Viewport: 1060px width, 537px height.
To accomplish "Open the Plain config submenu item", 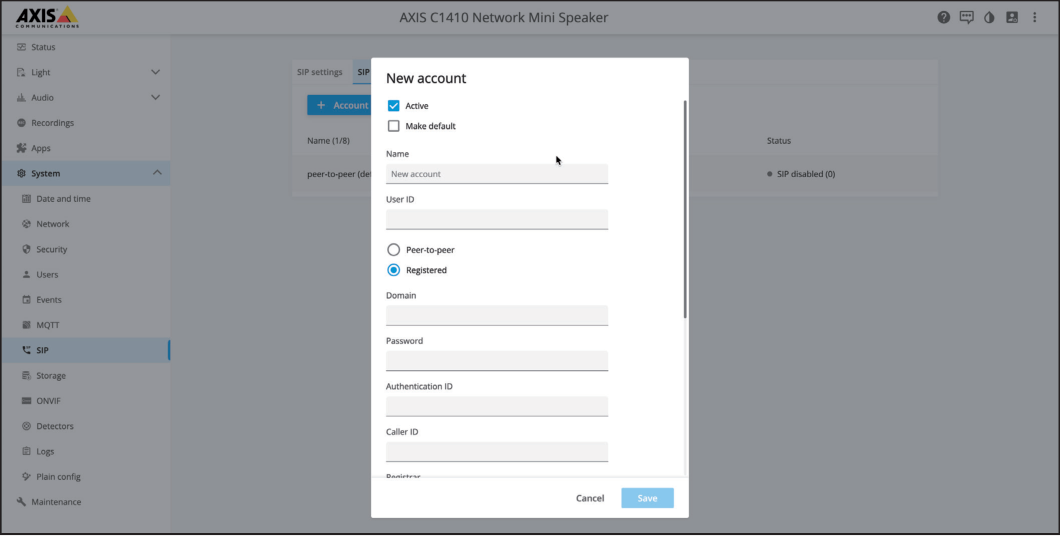I will click(85, 477).
